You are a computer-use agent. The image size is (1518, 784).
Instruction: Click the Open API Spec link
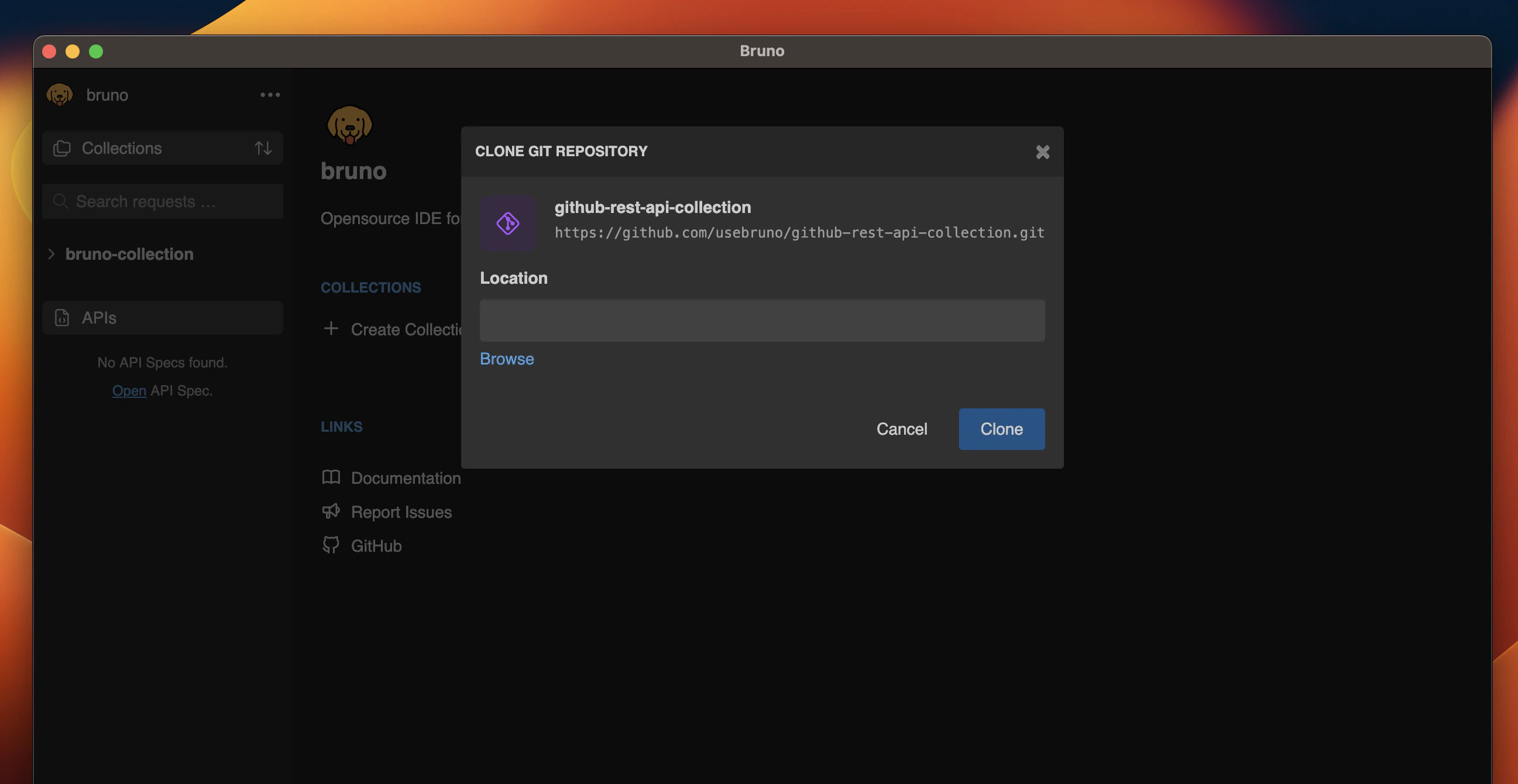129,390
